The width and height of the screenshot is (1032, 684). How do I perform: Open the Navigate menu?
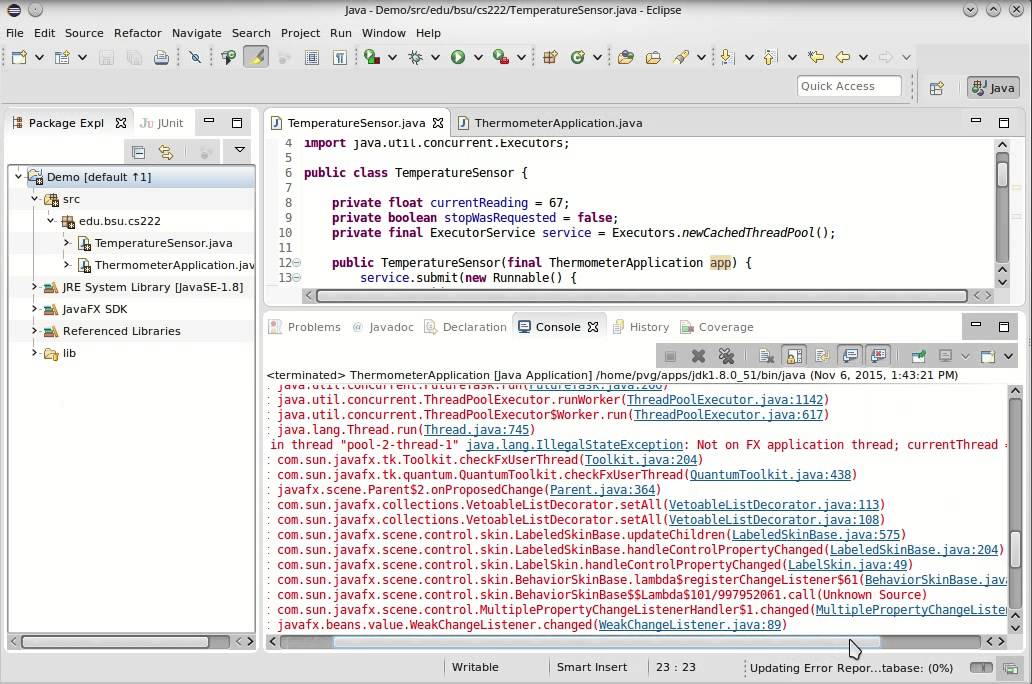[197, 33]
